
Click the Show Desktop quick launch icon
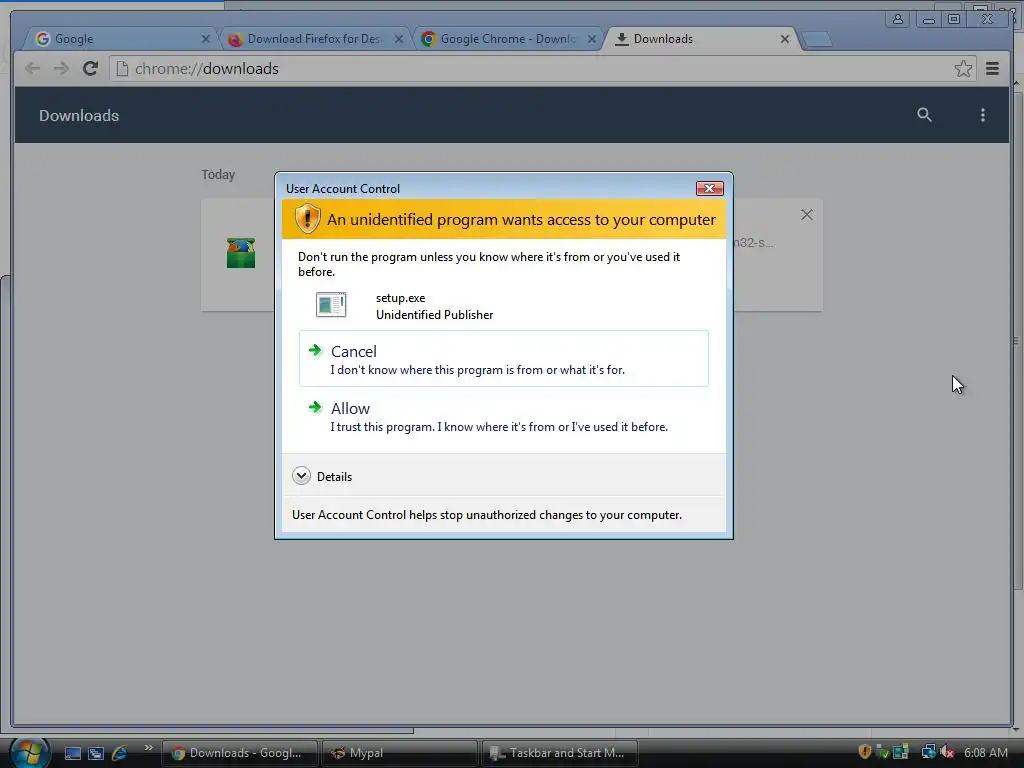(x=72, y=753)
